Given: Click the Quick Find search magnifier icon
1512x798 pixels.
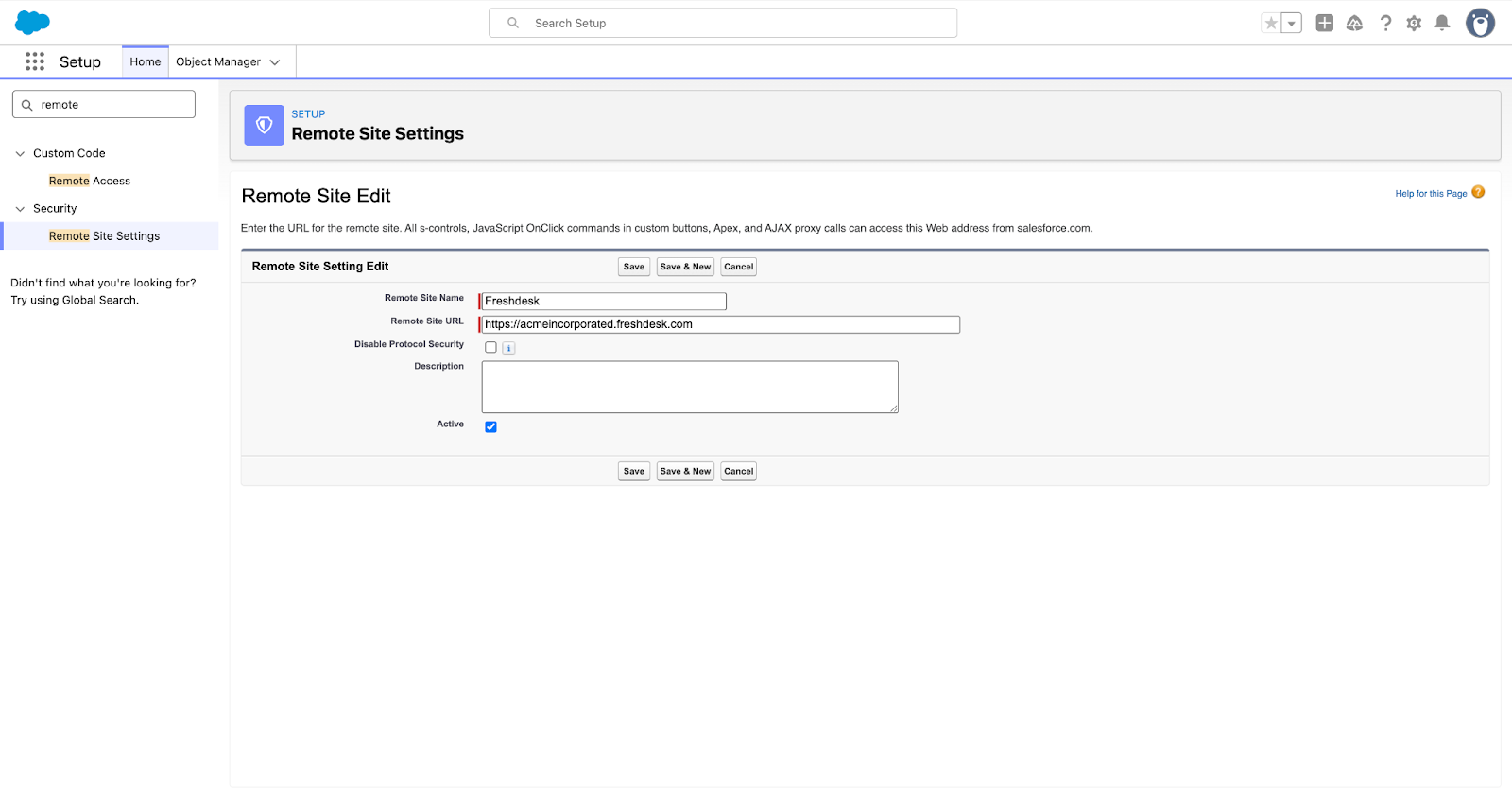Looking at the screenshot, I should coord(27,105).
